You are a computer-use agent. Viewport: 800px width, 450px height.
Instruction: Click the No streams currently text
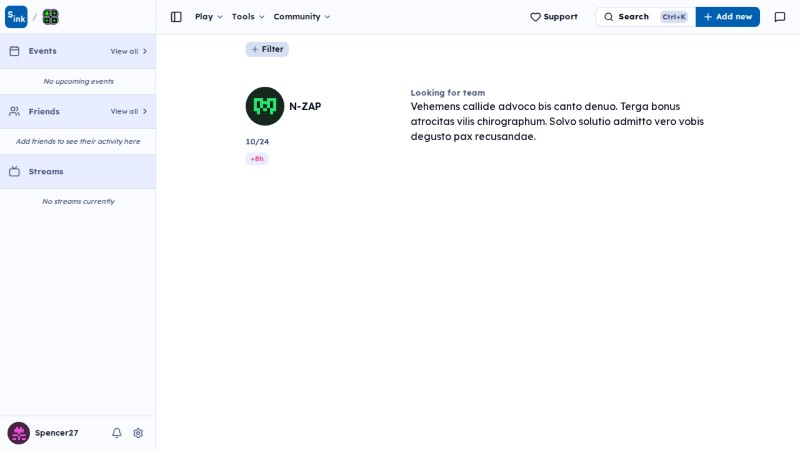(79, 202)
